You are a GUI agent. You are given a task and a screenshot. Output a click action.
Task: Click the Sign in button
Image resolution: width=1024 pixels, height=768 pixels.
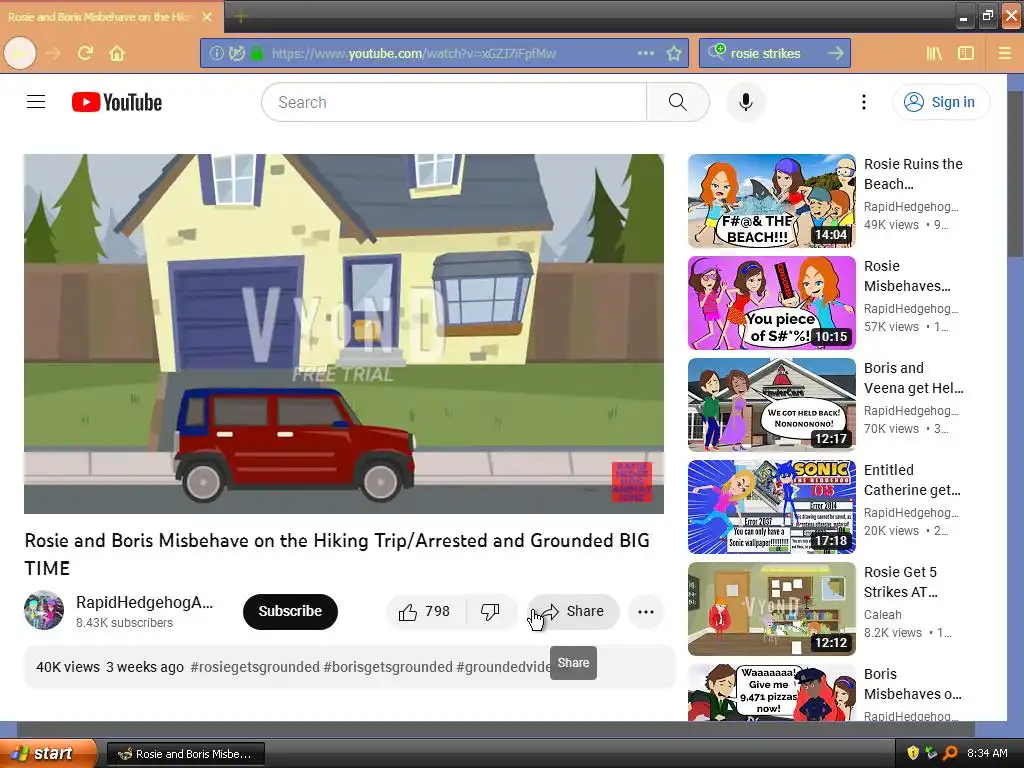click(940, 102)
